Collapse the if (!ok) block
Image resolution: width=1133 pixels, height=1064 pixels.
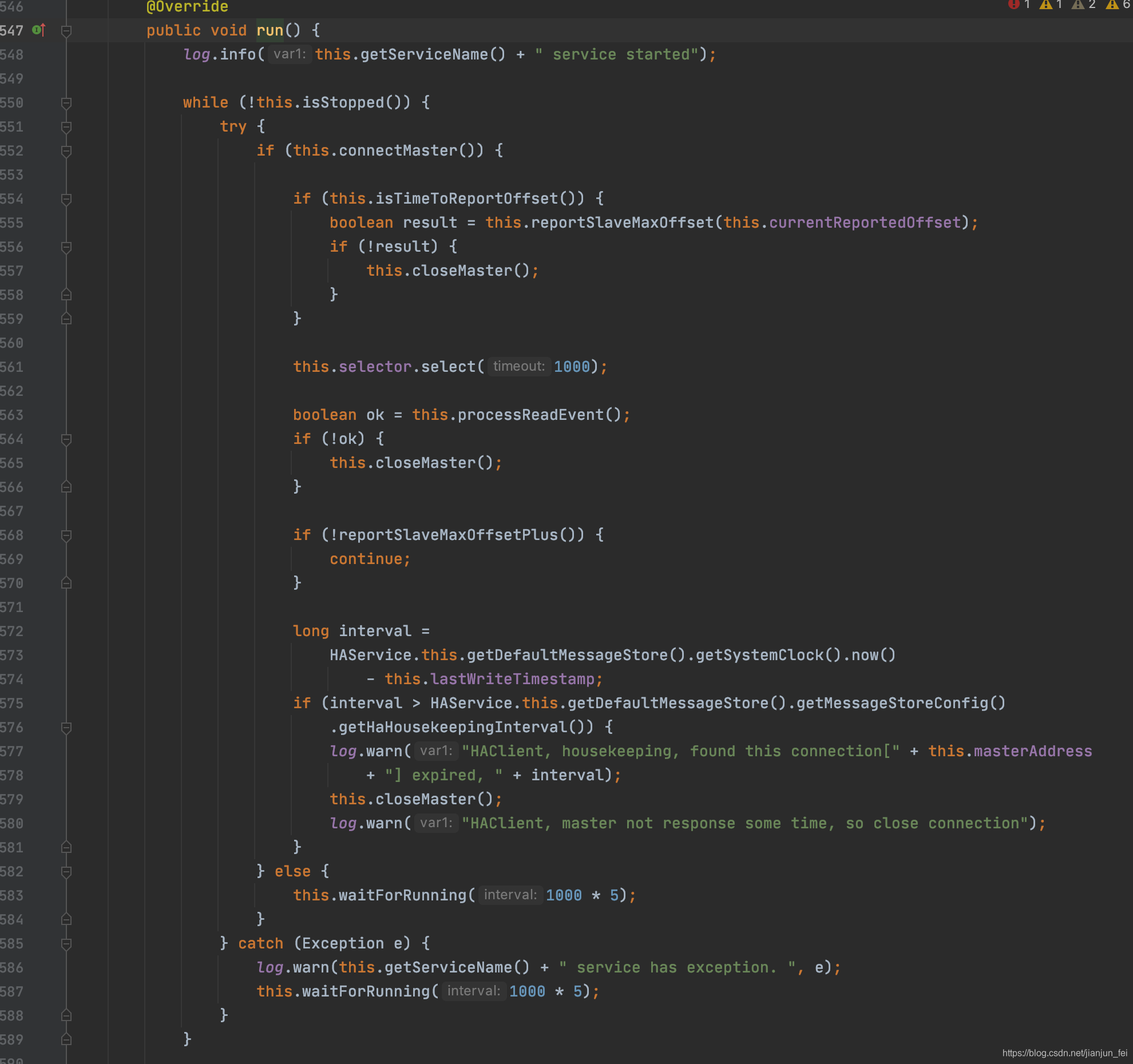tap(66, 439)
